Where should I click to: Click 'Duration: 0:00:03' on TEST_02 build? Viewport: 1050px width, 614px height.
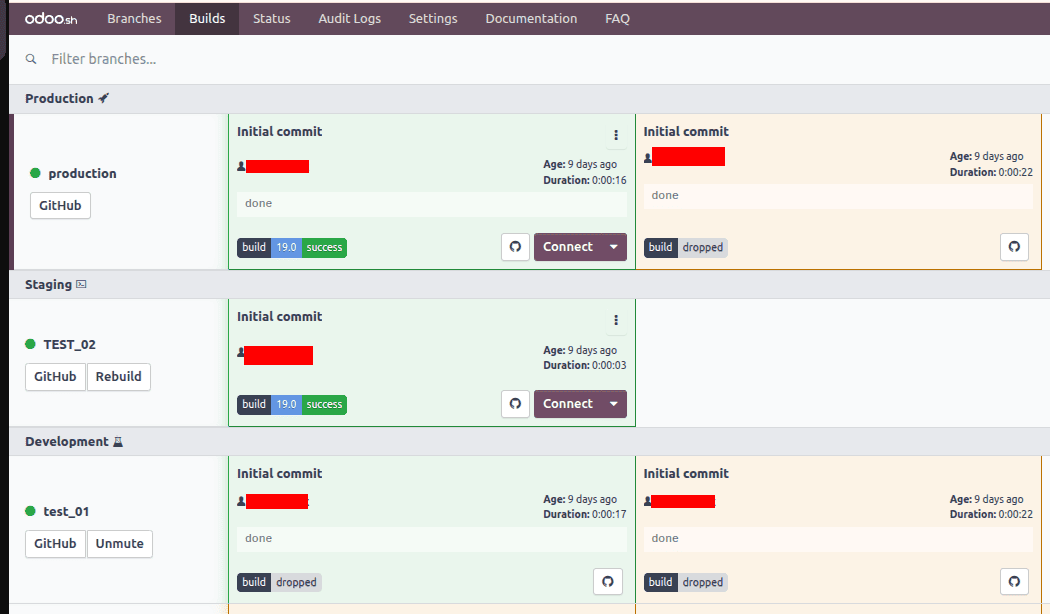(585, 366)
